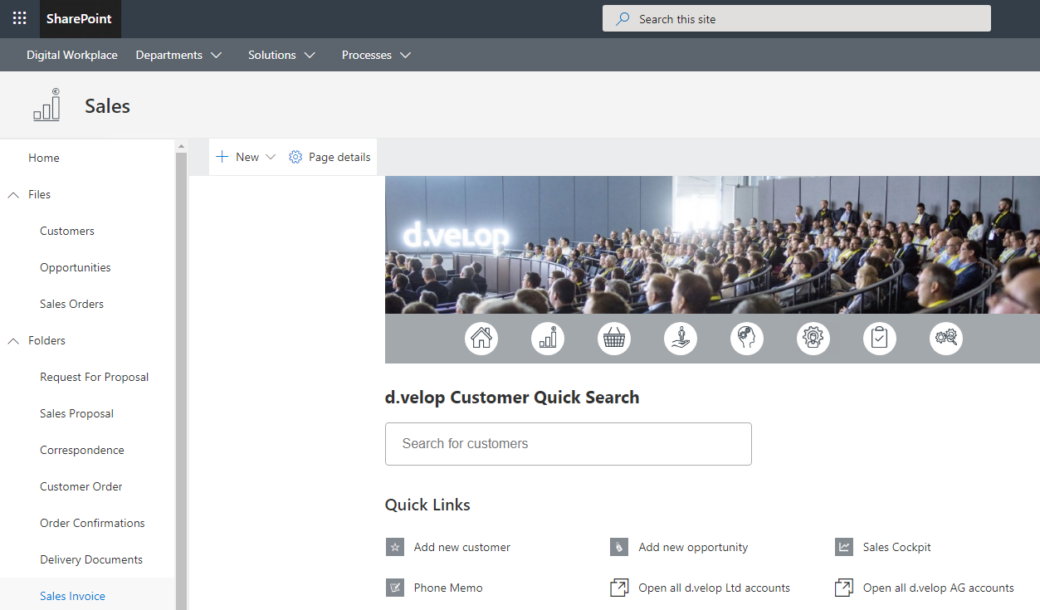Click Add new customer quick link
Image resolution: width=1040 pixels, height=610 pixels.
point(462,547)
